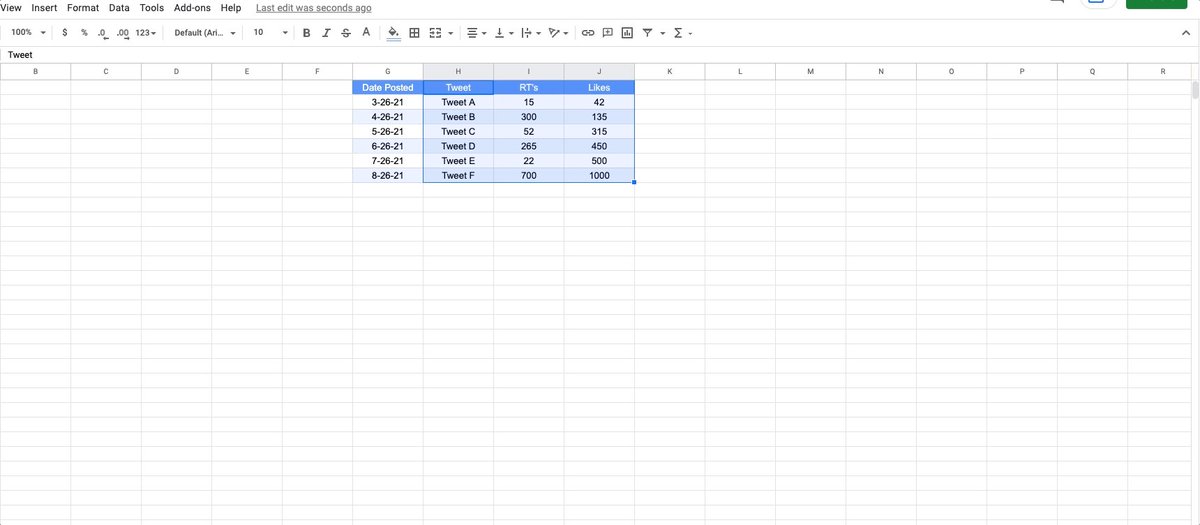Select the 'Tweet F' cell

(458, 175)
